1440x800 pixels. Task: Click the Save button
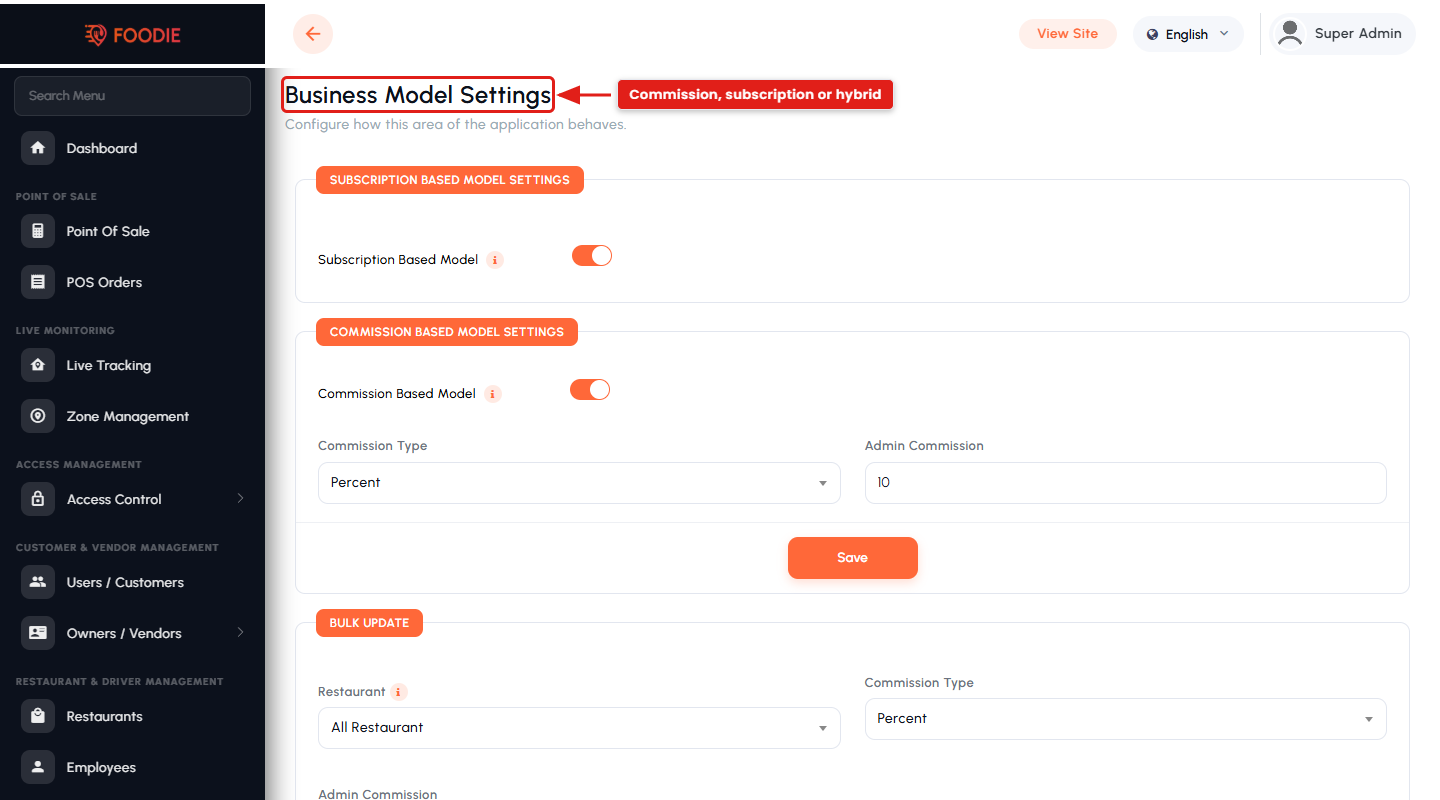coord(853,558)
